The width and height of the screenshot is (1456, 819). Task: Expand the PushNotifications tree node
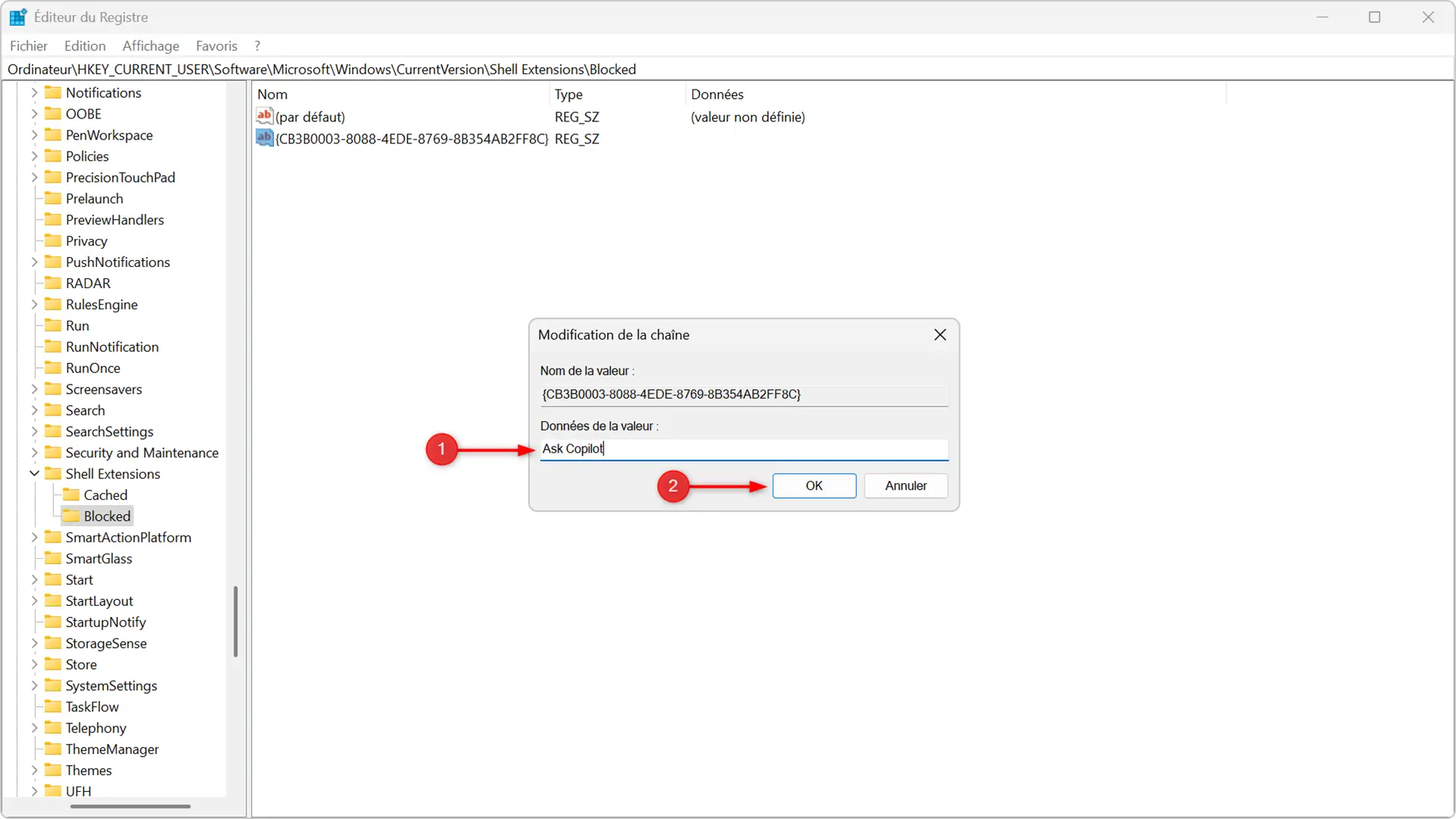[34, 262]
